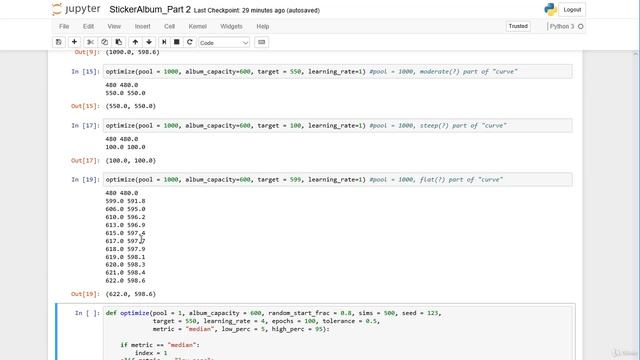Open the View menu

click(114, 26)
